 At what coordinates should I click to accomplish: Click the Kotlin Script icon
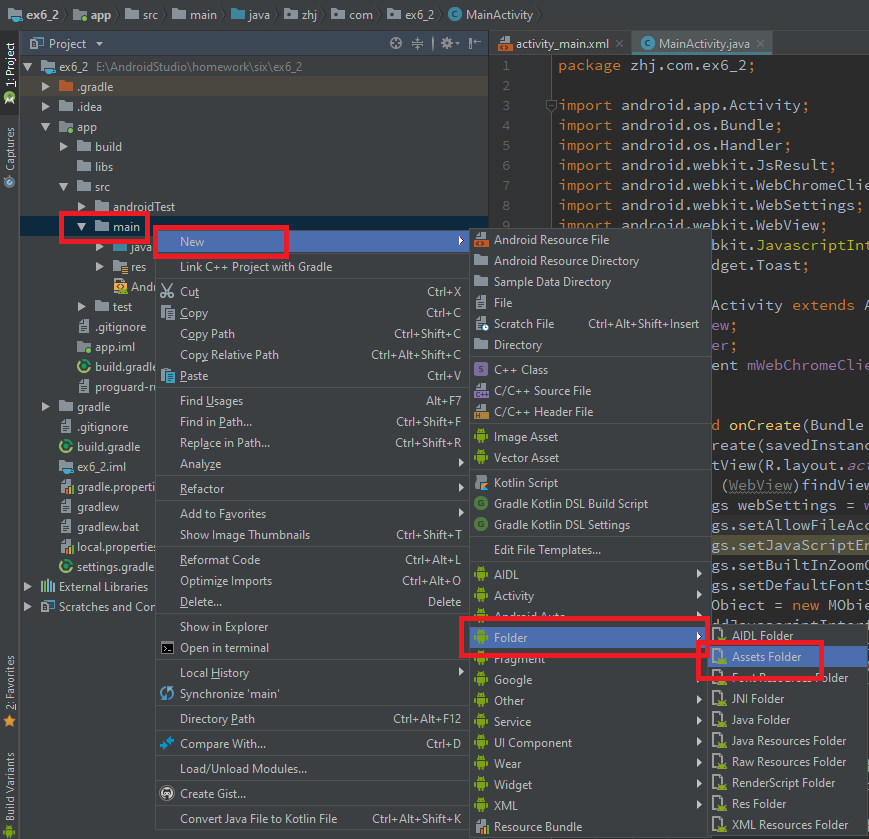tap(482, 483)
